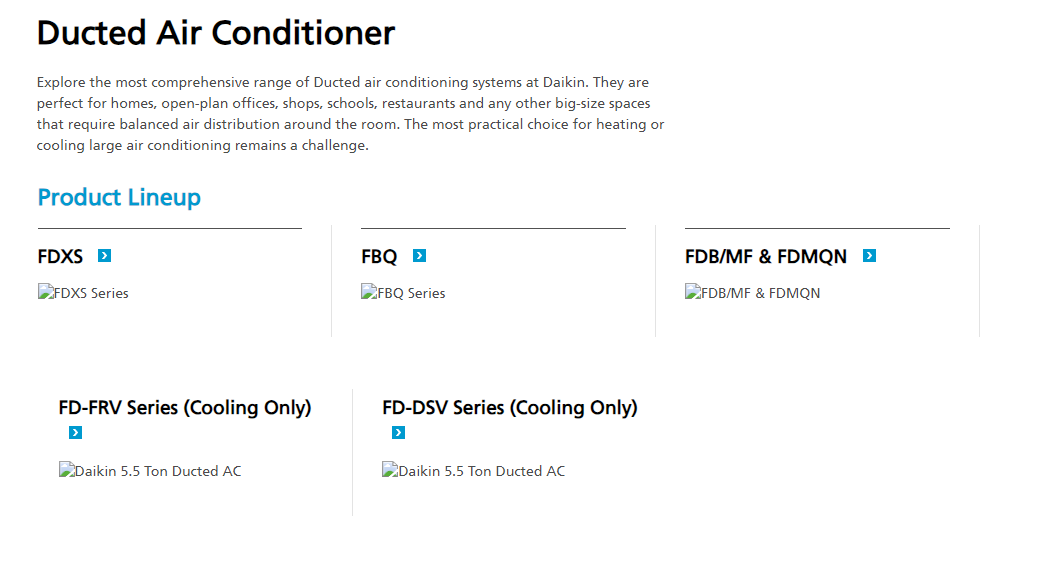Open FD-FRV Series (Cooling Only) heading
The width and height of the screenshot is (1058, 588).
tap(185, 408)
